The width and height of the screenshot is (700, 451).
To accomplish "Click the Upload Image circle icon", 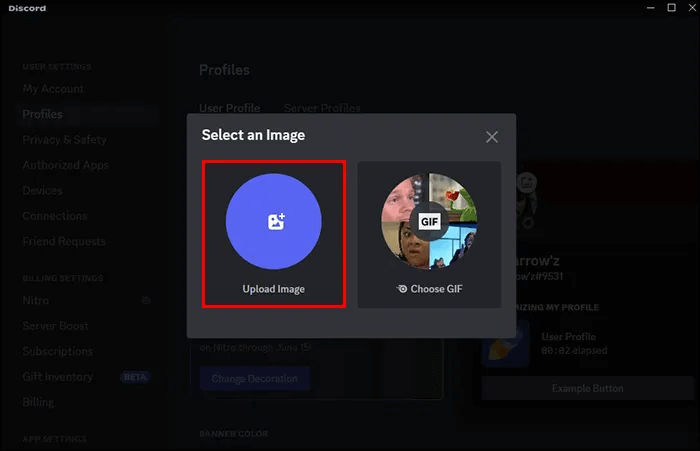I will (274, 221).
